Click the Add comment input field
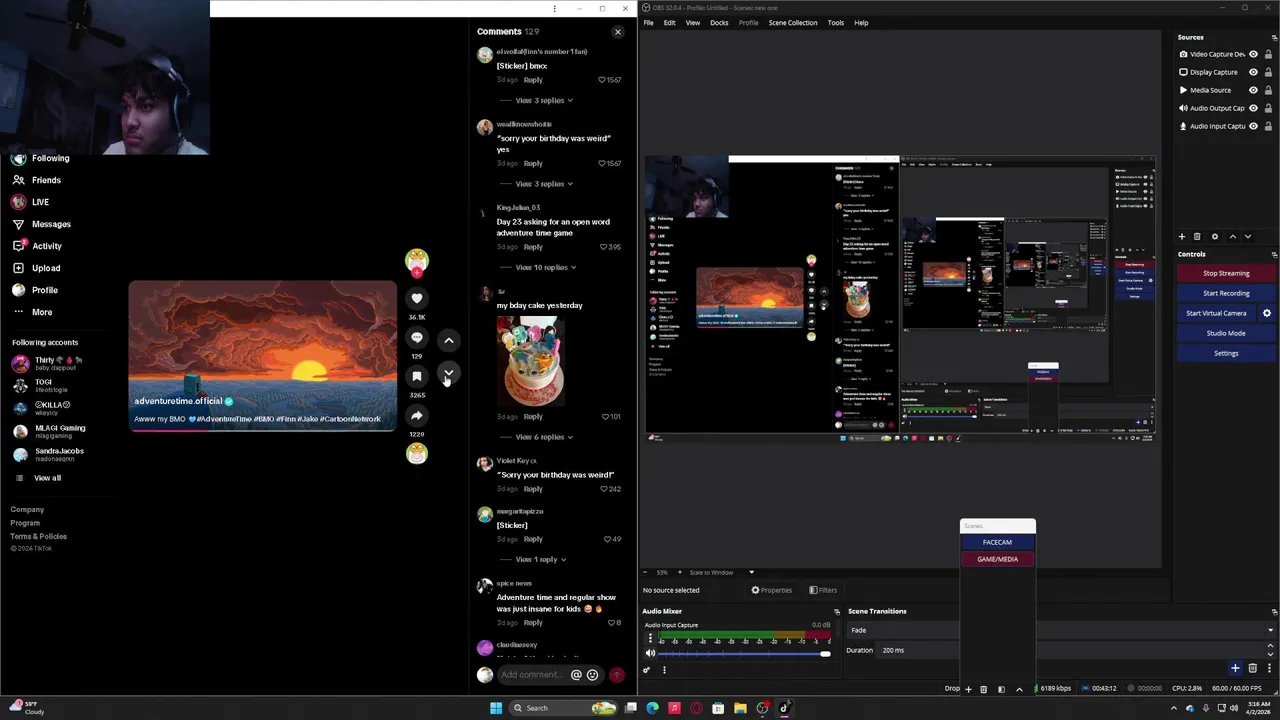 pyautogui.click(x=533, y=675)
